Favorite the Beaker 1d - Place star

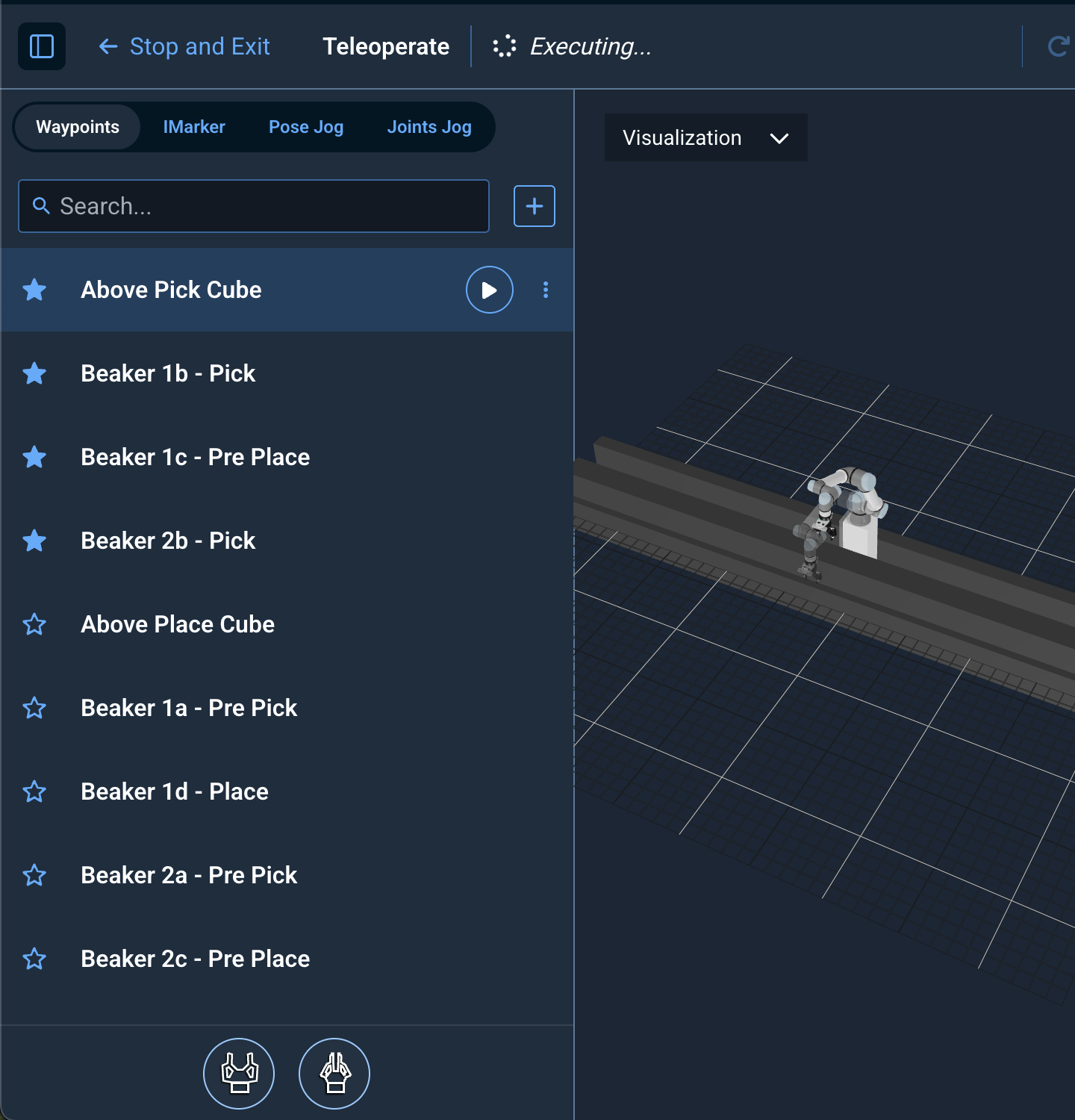click(x=34, y=791)
